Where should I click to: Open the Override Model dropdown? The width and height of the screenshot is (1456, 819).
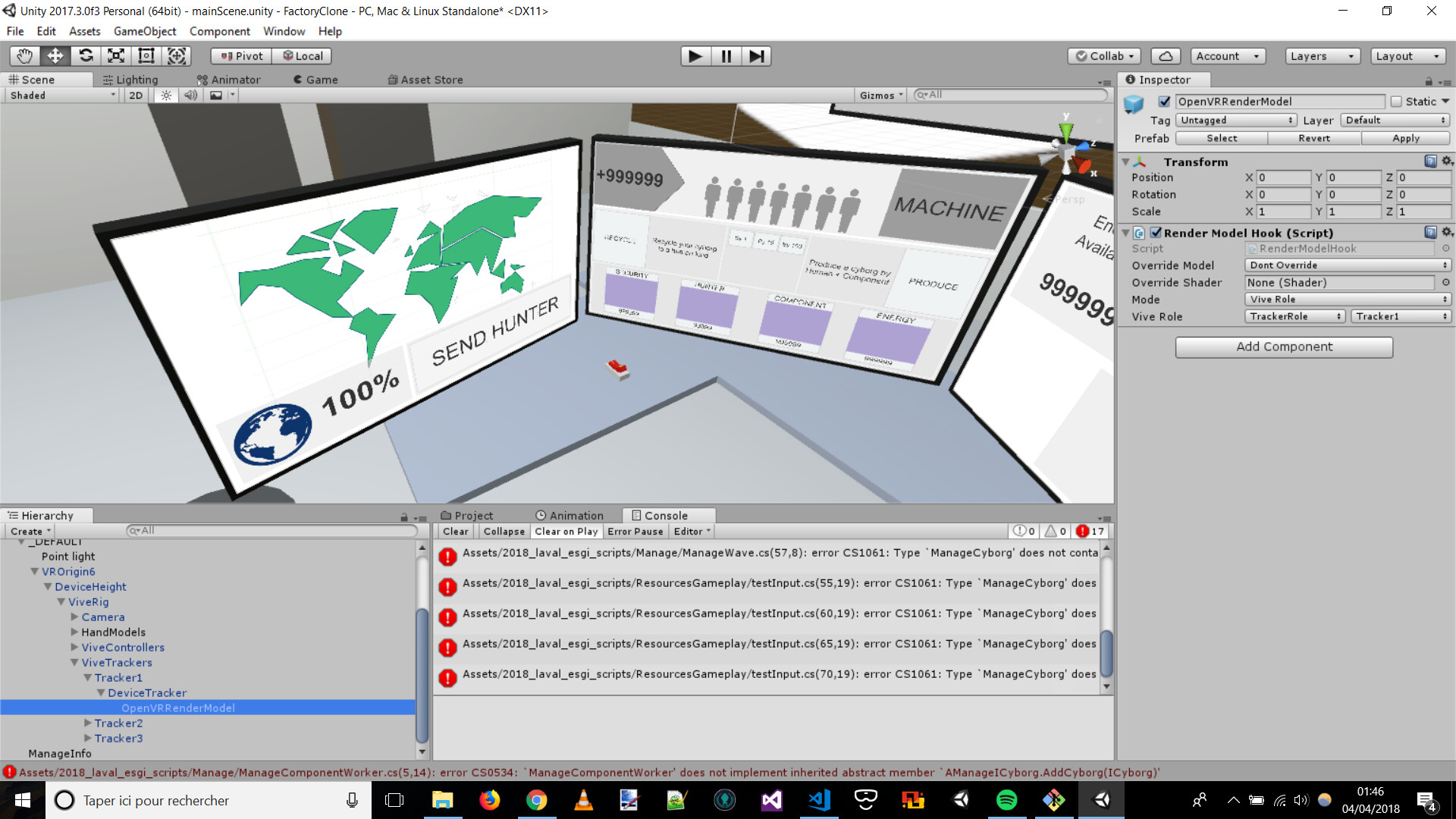(1348, 265)
